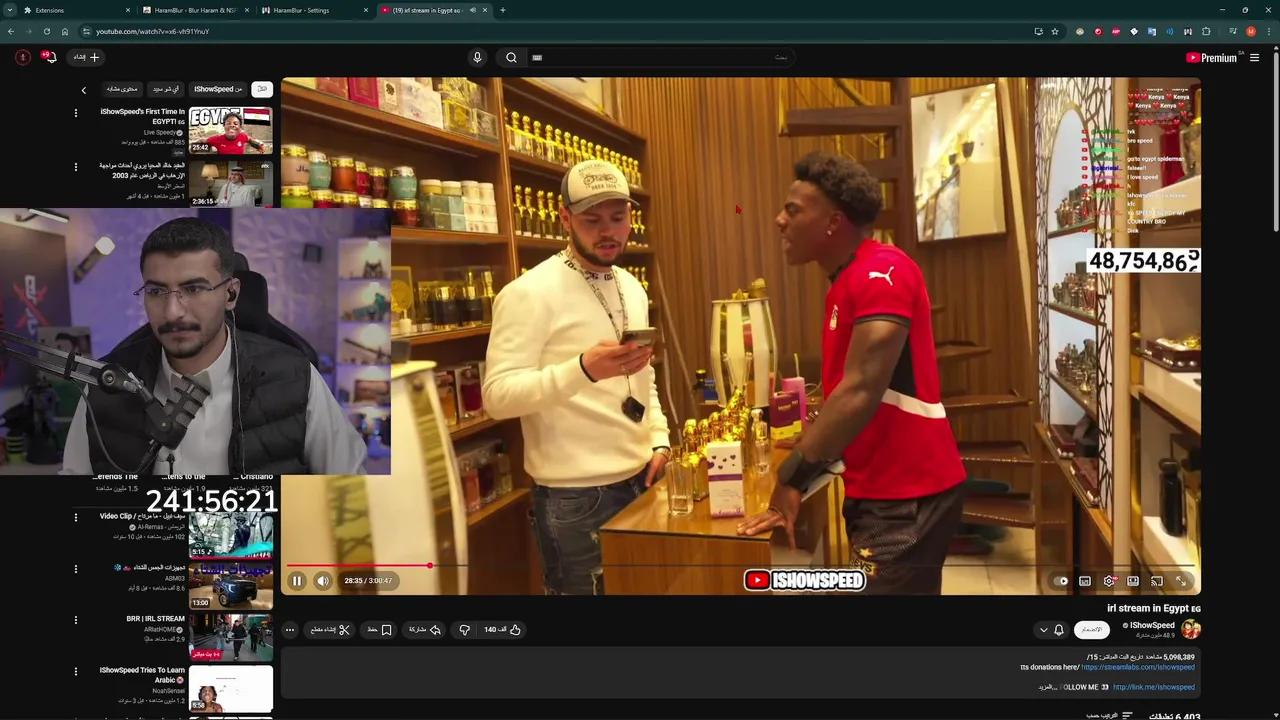Switch to theater mode view

(1133, 581)
